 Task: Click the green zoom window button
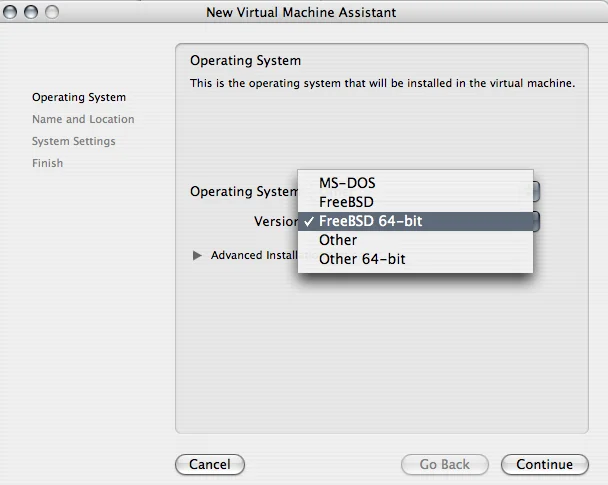tap(52, 13)
